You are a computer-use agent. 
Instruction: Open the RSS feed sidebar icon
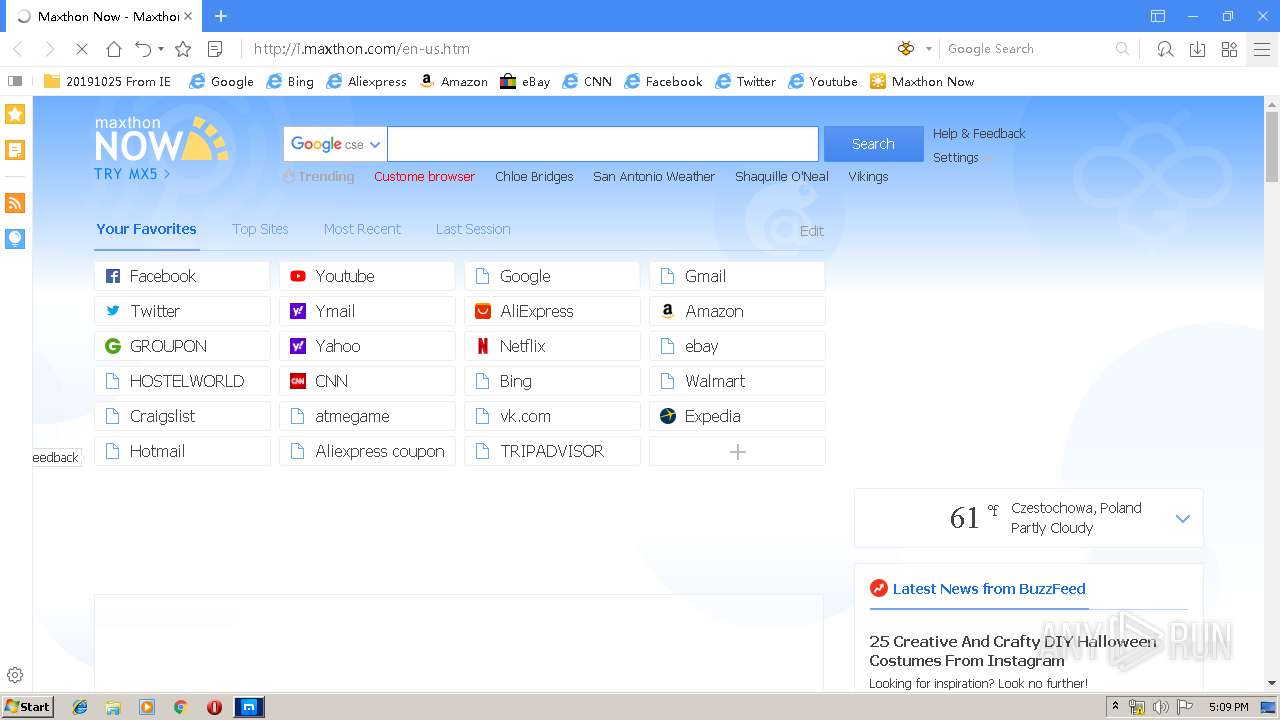pos(15,203)
